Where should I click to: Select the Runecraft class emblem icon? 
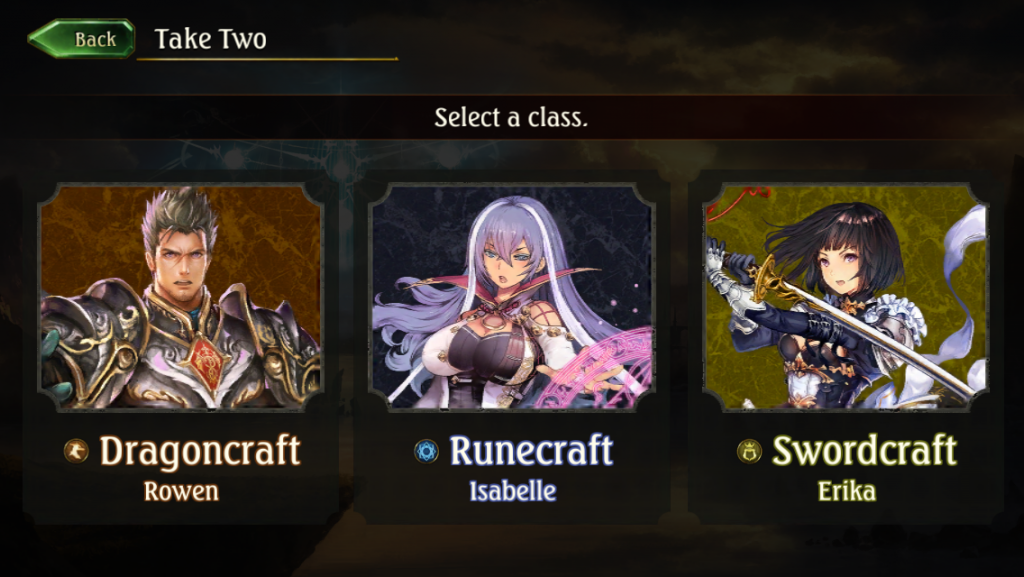(x=426, y=451)
